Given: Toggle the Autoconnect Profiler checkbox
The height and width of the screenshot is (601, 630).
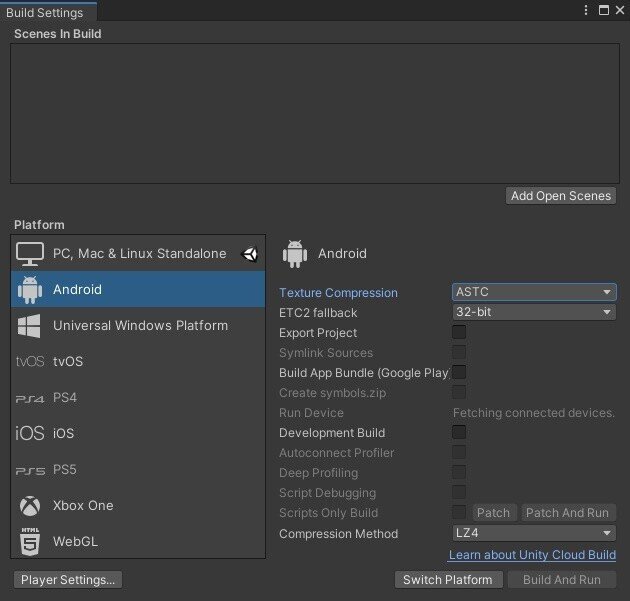Looking at the screenshot, I should pyautogui.click(x=459, y=452).
